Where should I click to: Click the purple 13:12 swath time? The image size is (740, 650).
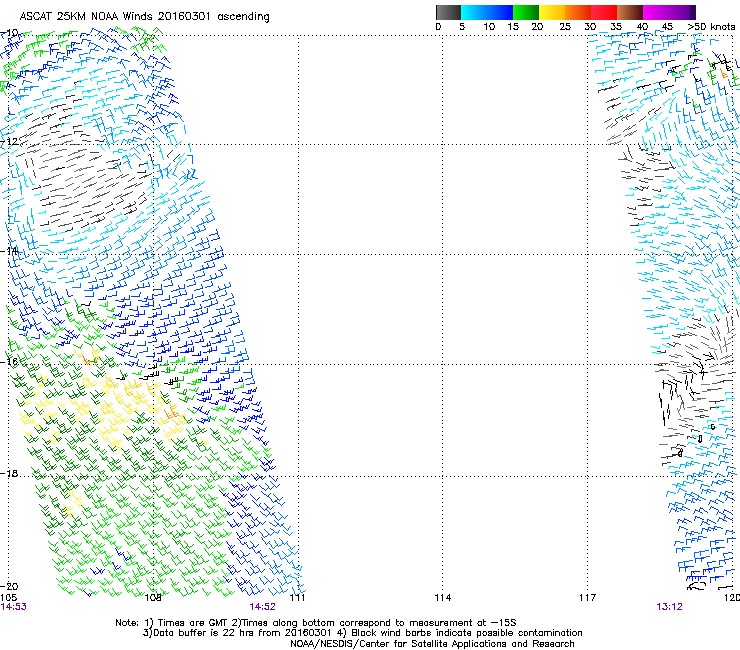669,607
